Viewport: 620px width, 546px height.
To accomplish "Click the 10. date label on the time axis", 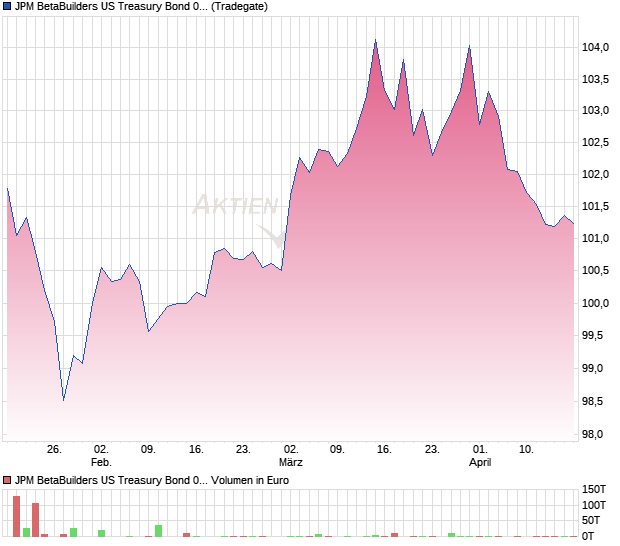I will coord(526,450).
